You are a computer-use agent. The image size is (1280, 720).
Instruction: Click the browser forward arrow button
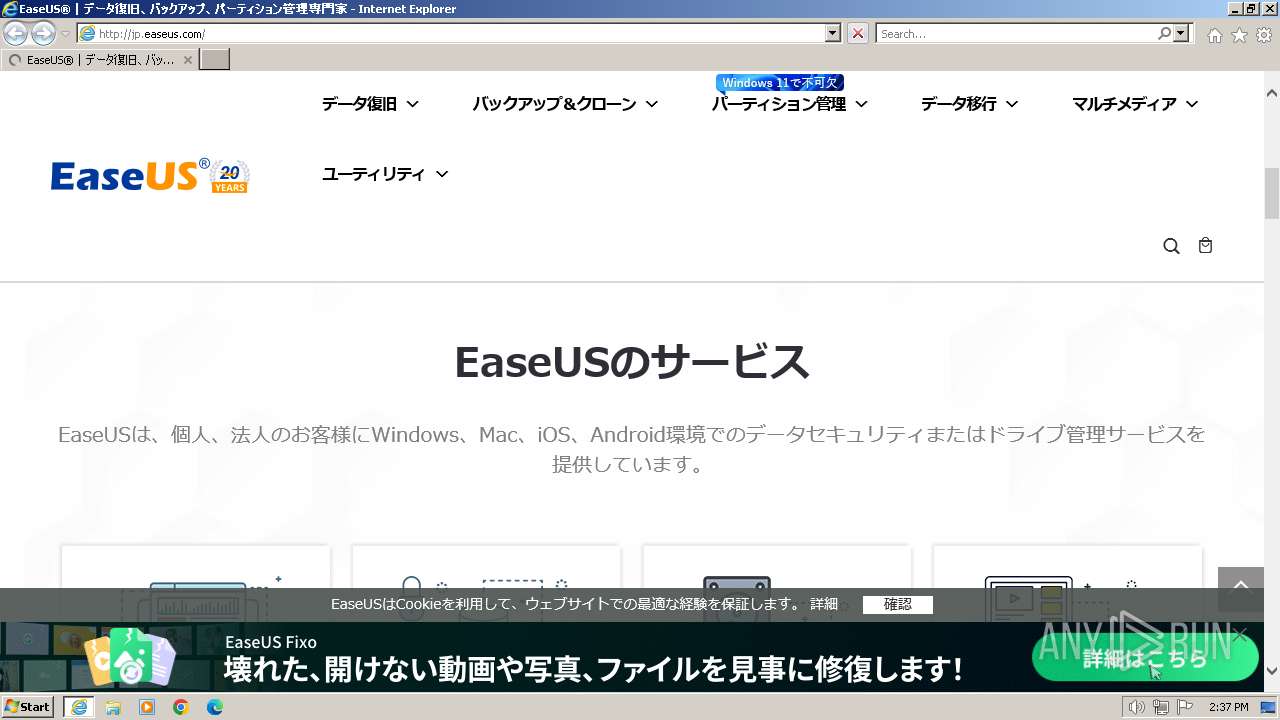coord(43,33)
